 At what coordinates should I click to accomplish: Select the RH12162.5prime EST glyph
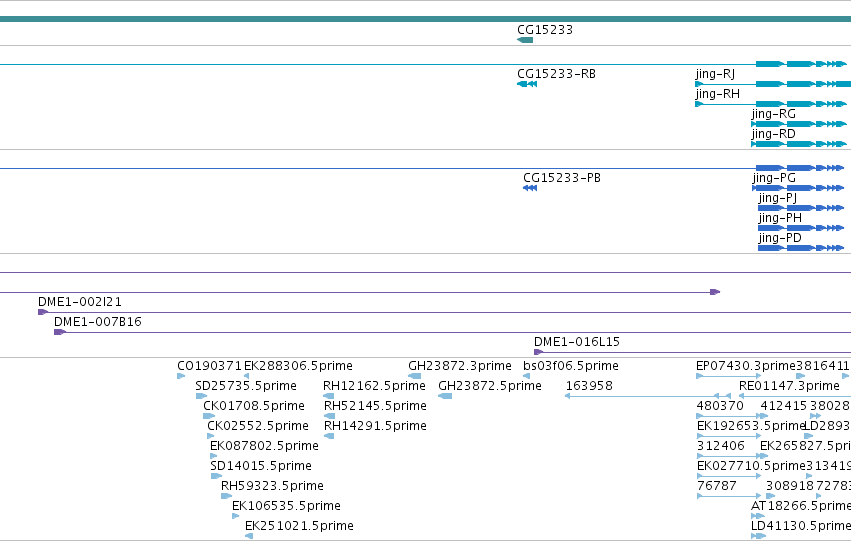(328, 396)
